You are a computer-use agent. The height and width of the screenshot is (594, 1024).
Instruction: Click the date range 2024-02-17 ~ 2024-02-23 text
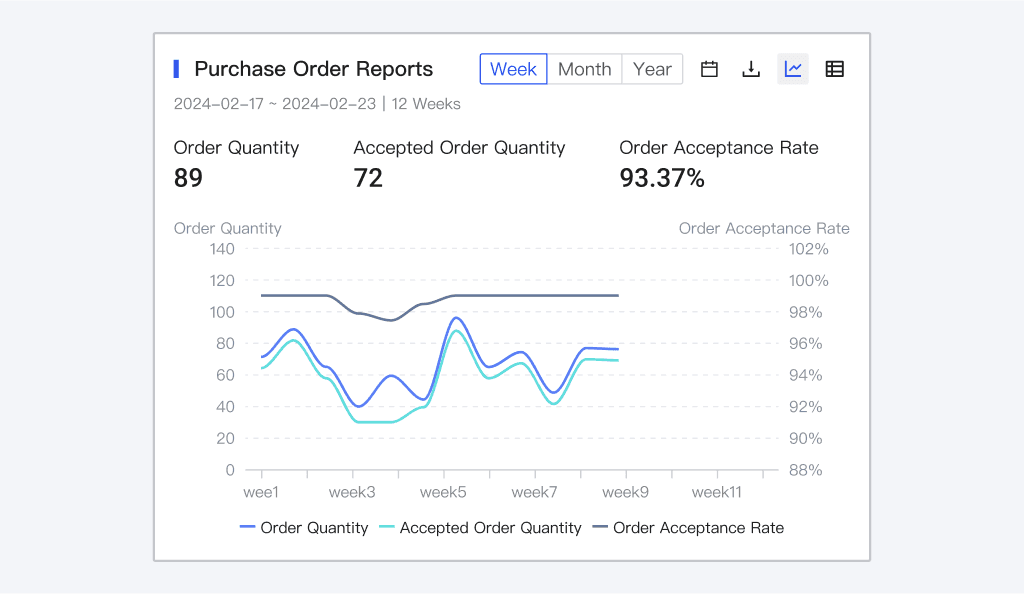pos(275,104)
